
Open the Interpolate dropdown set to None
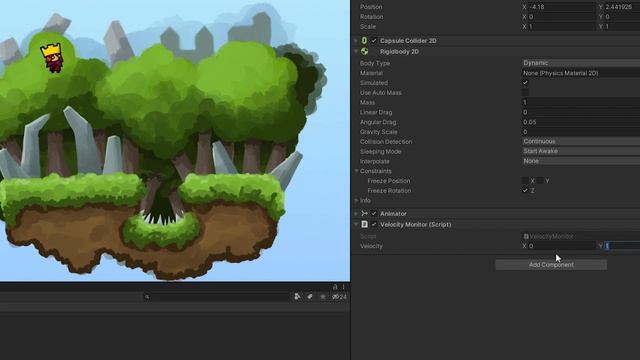click(x=581, y=161)
